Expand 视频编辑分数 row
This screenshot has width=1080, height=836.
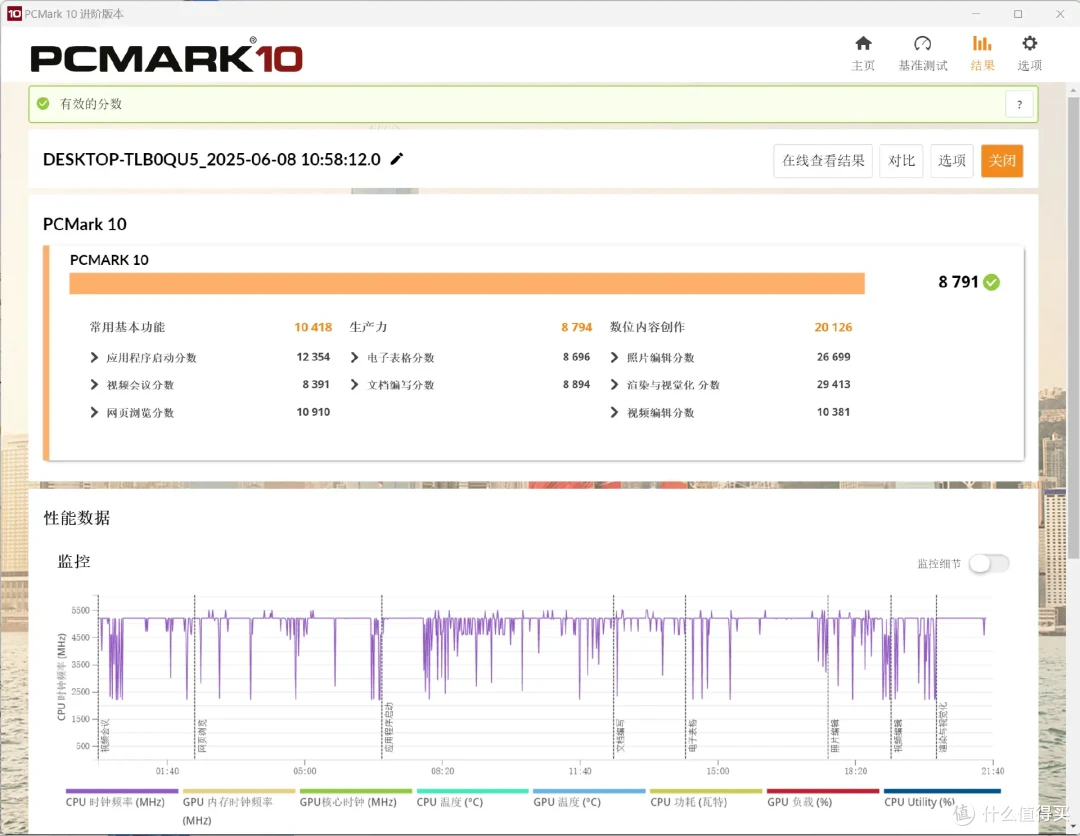pos(614,412)
